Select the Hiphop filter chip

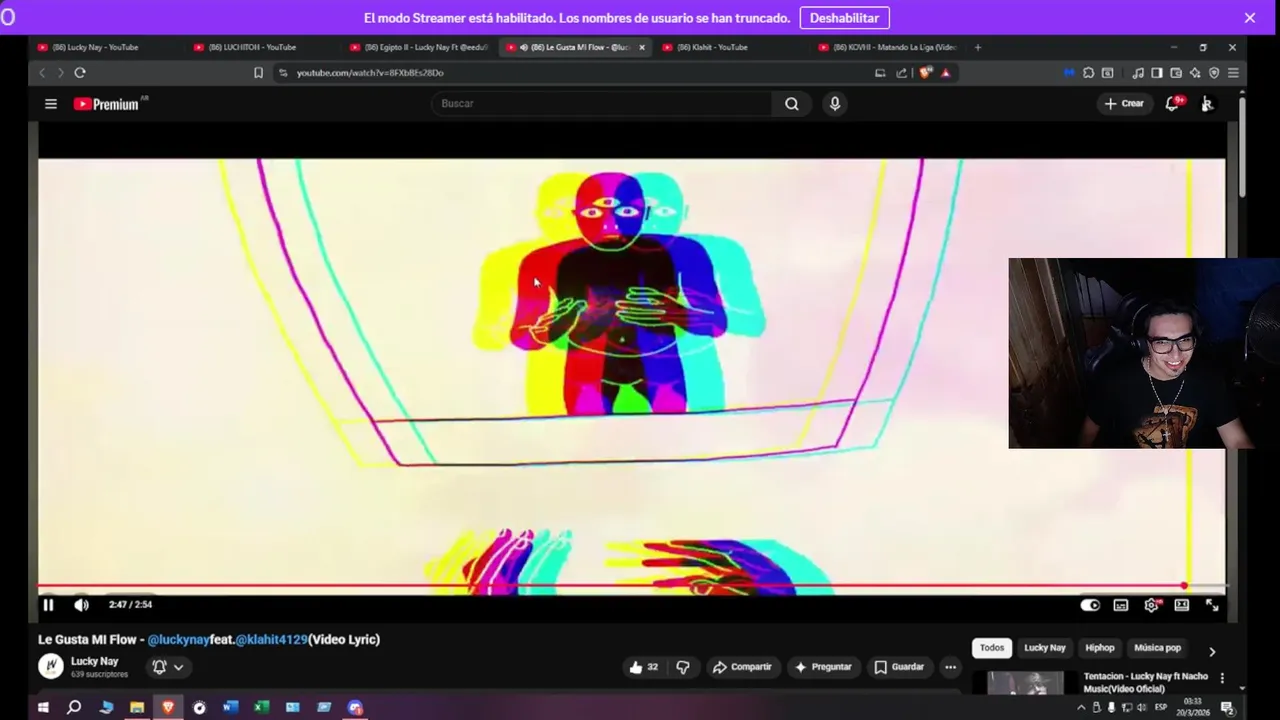coord(1100,648)
